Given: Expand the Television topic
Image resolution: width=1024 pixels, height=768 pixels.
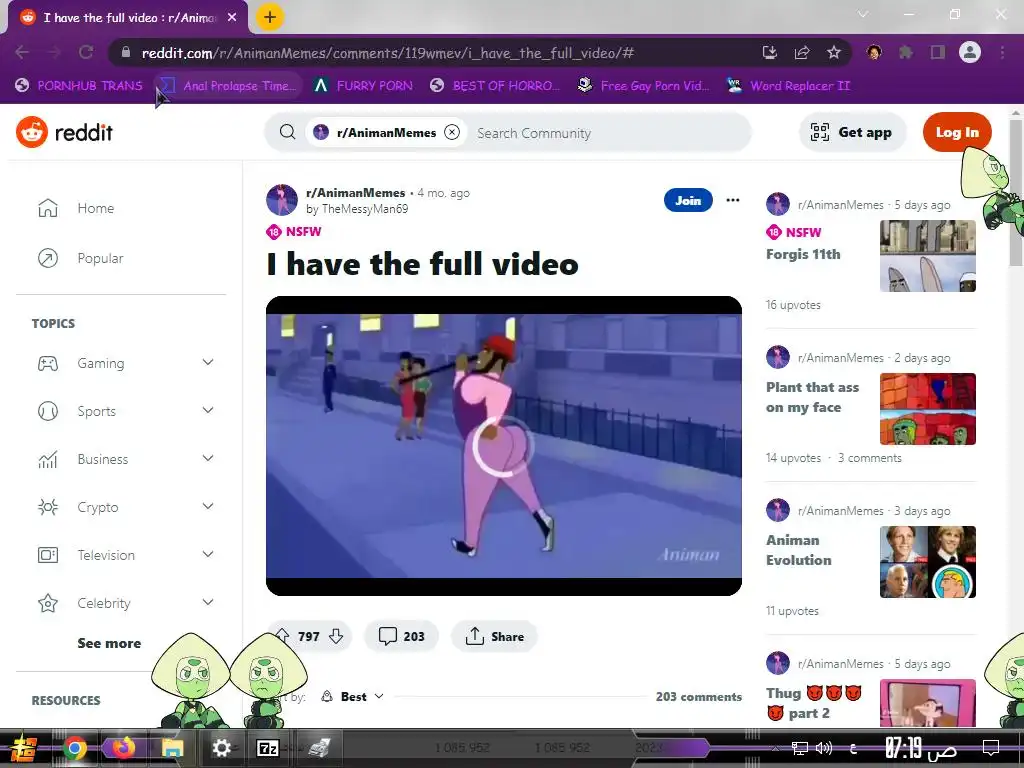Looking at the screenshot, I should click(x=208, y=554).
